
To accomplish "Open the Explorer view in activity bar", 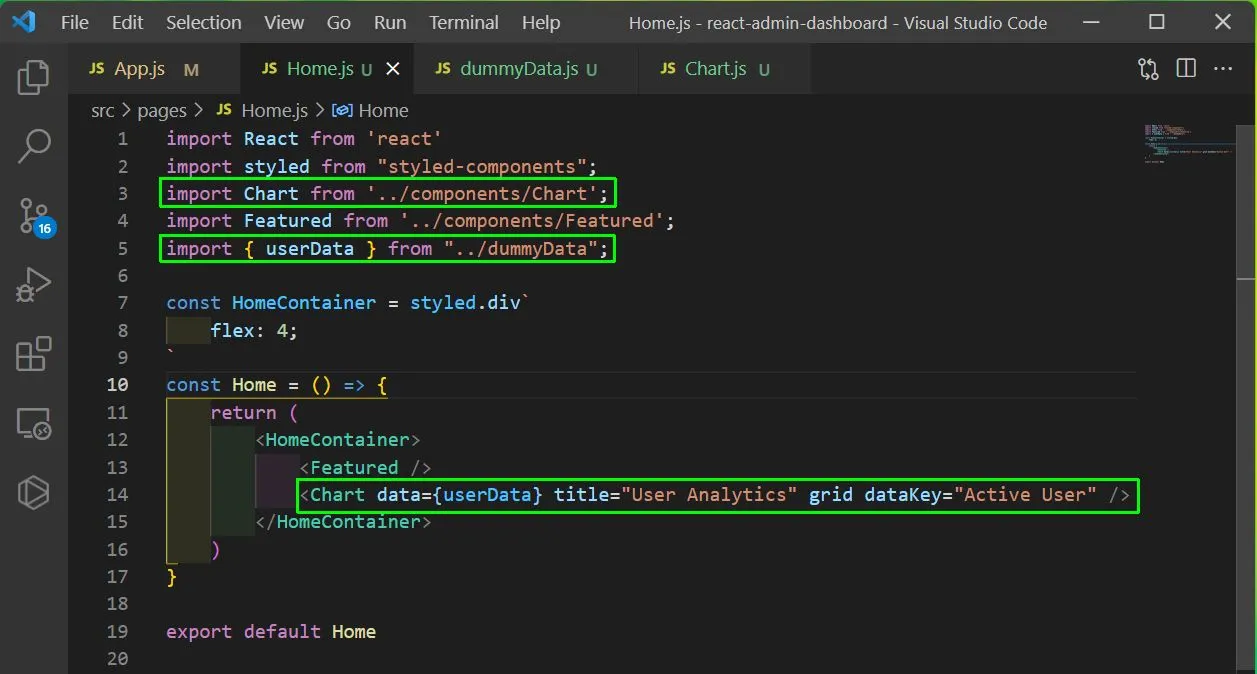I will coord(34,78).
